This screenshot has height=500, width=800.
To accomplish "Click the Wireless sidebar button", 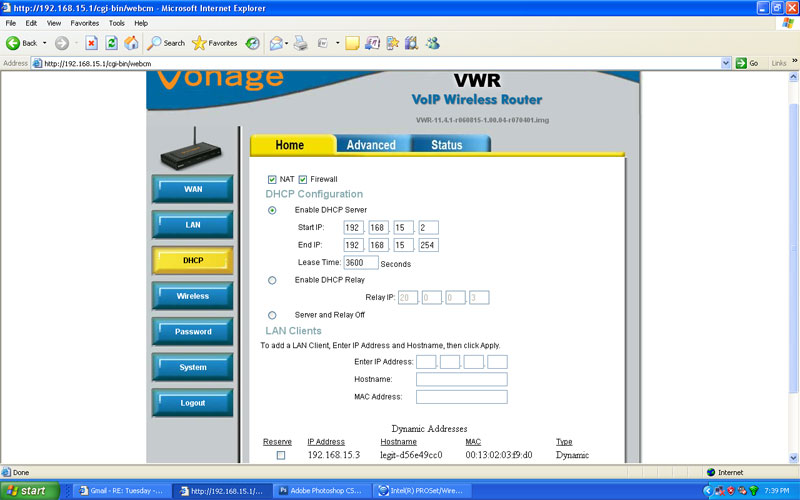I will pyautogui.click(x=192, y=296).
